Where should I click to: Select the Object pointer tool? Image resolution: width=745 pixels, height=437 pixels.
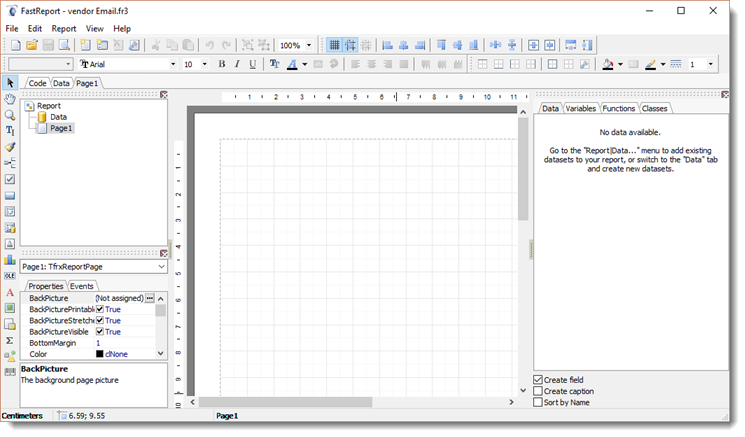tap(10, 83)
